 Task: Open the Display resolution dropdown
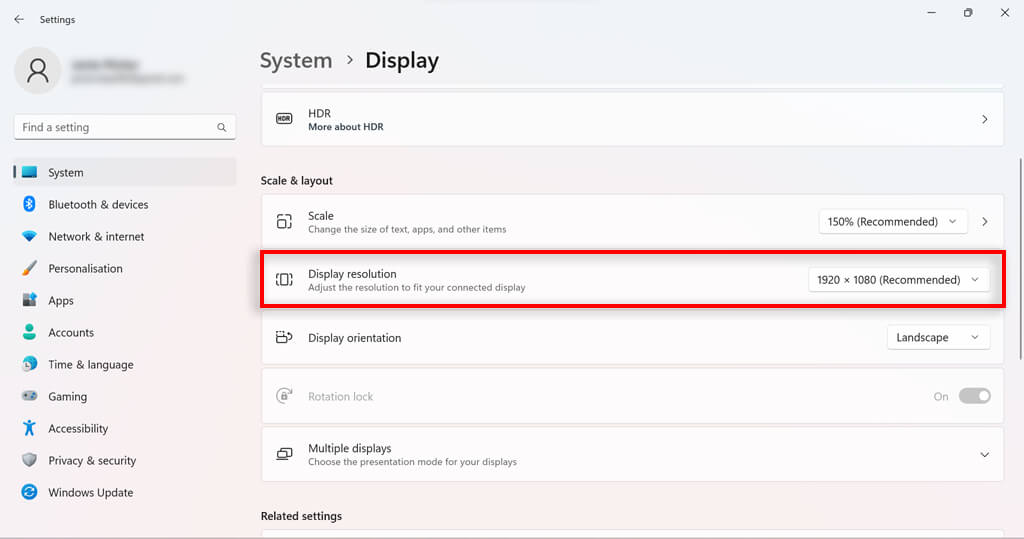coord(898,280)
